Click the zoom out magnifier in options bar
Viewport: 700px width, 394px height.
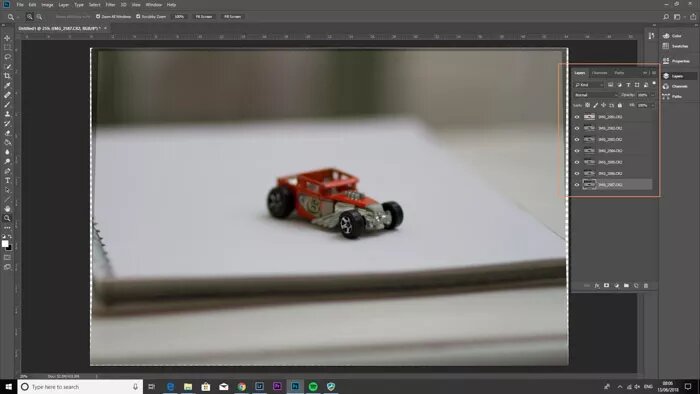pyautogui.click(x=39, y=17)
